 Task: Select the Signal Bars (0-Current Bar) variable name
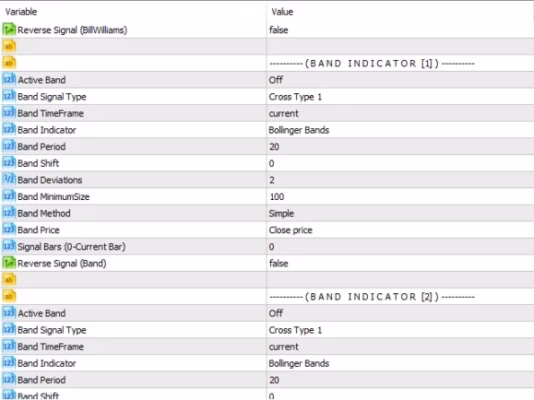[x=72, y=246]
